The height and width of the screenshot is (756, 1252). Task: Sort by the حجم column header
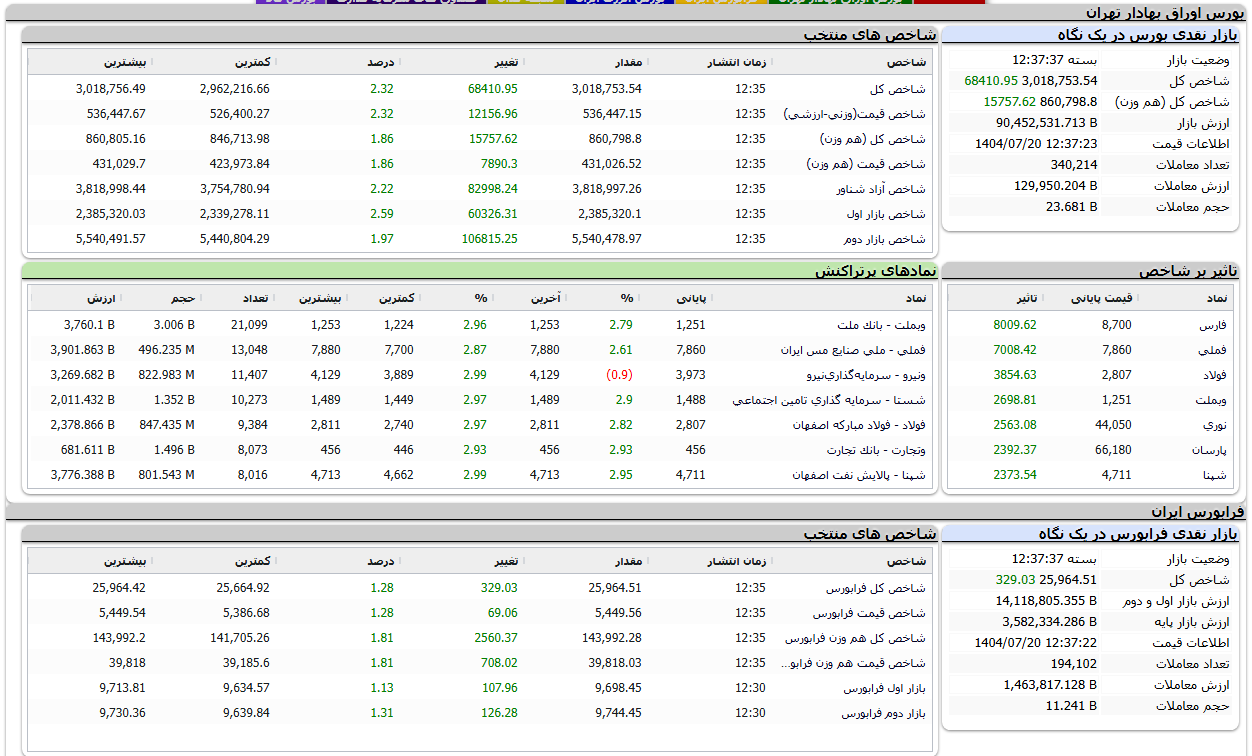[x=182, y=298]
